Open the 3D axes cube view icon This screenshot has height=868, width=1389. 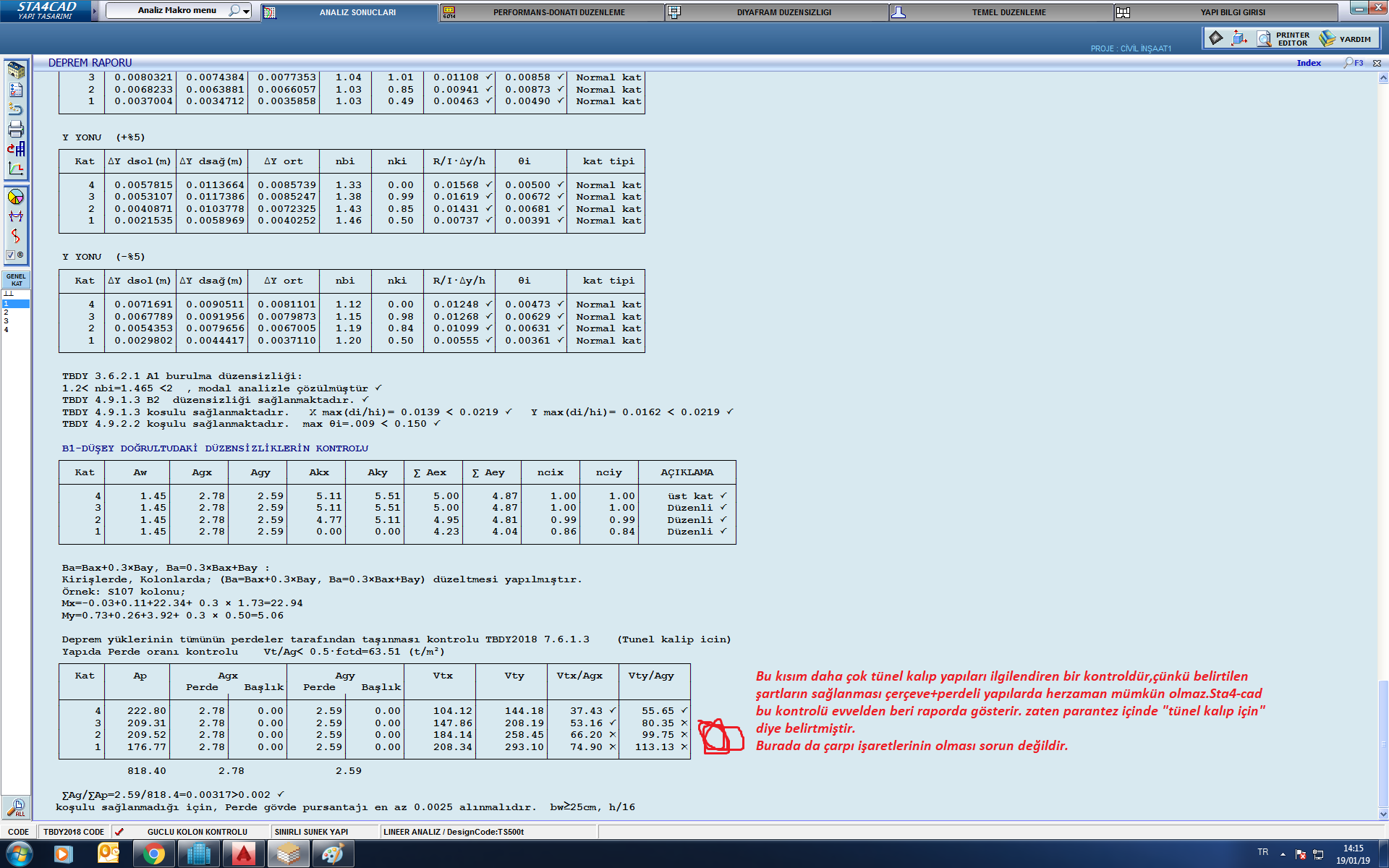tap(1239, 38)
